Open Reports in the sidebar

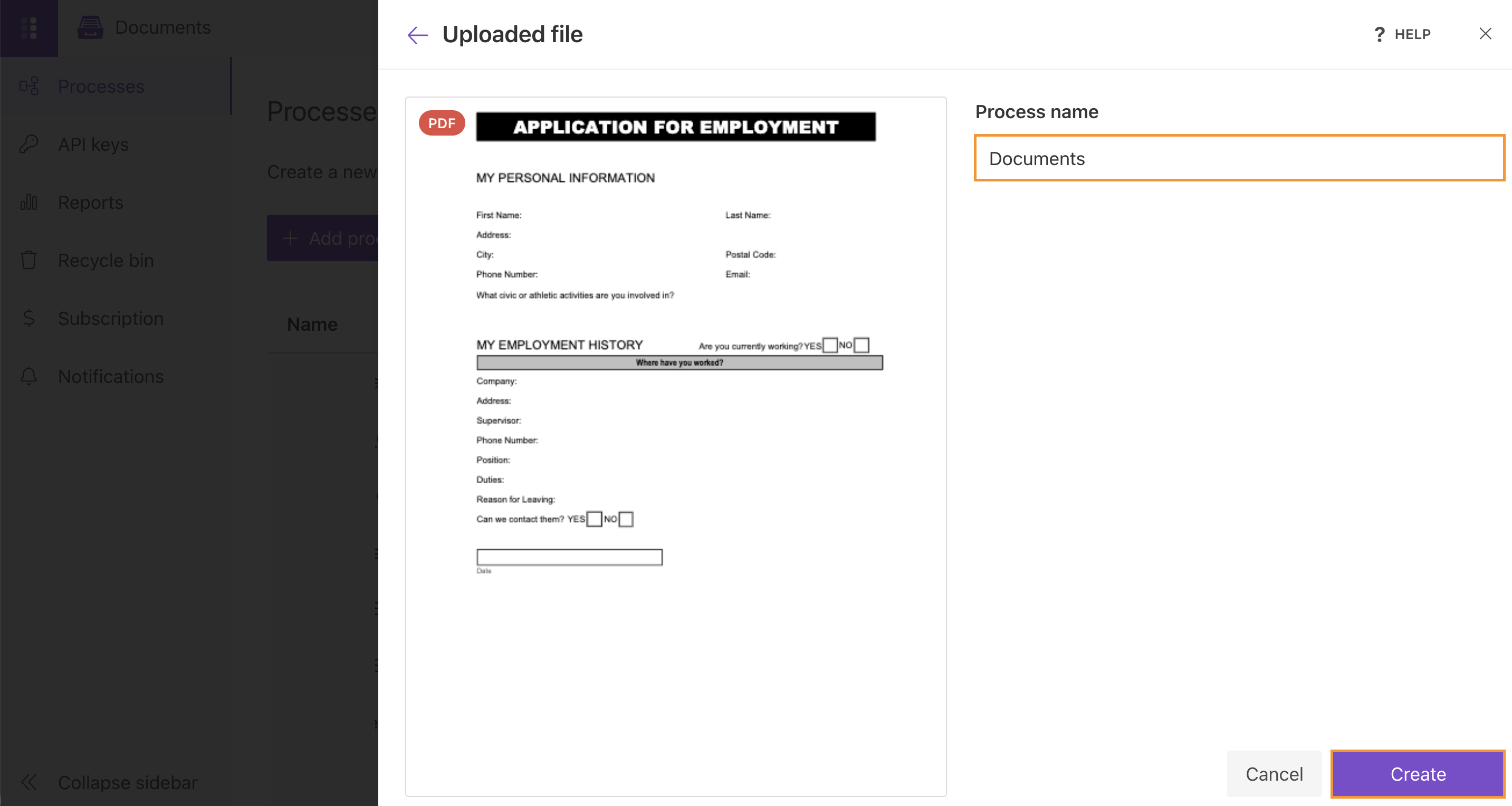[x=116, y=203]
